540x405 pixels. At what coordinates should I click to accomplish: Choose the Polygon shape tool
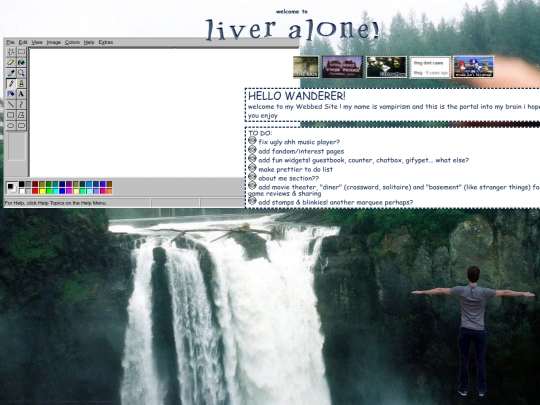click(x=21, y=115)
